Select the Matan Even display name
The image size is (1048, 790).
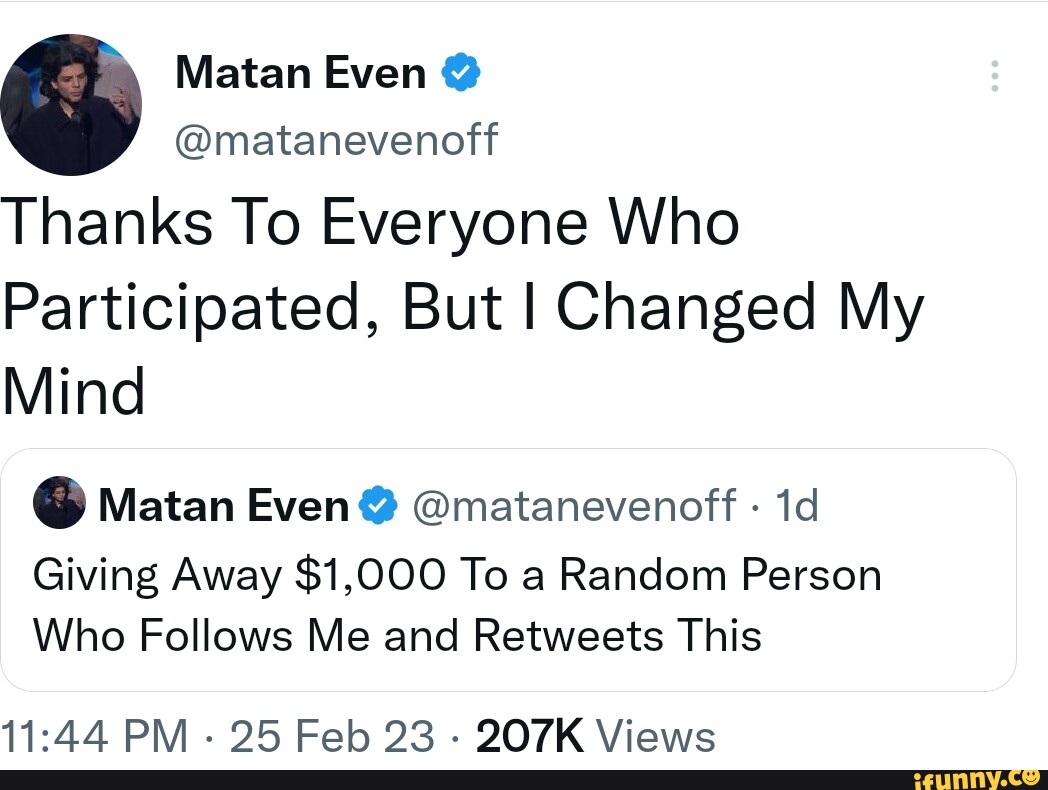point(298,72)
